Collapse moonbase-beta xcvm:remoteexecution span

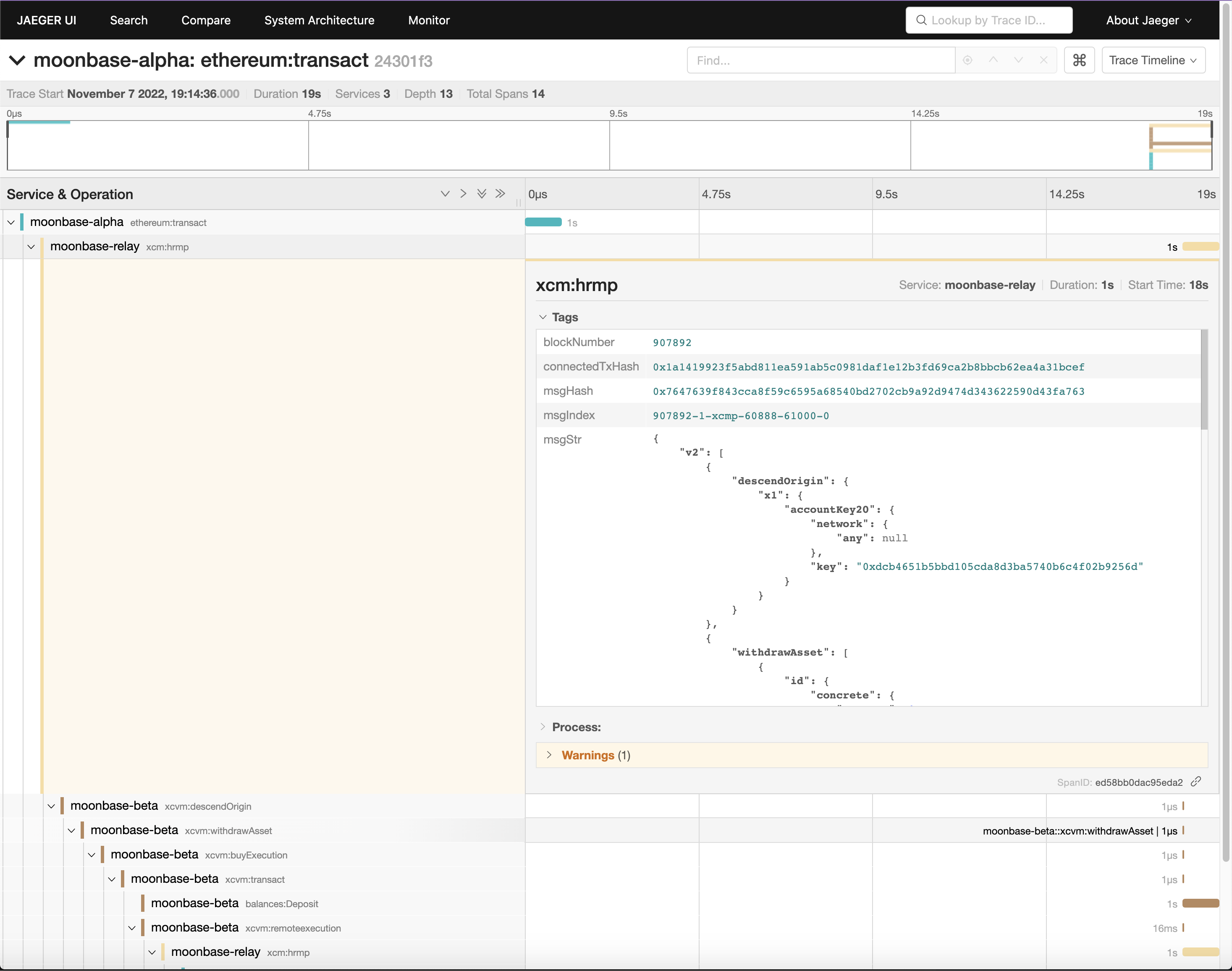pos(132,928)
